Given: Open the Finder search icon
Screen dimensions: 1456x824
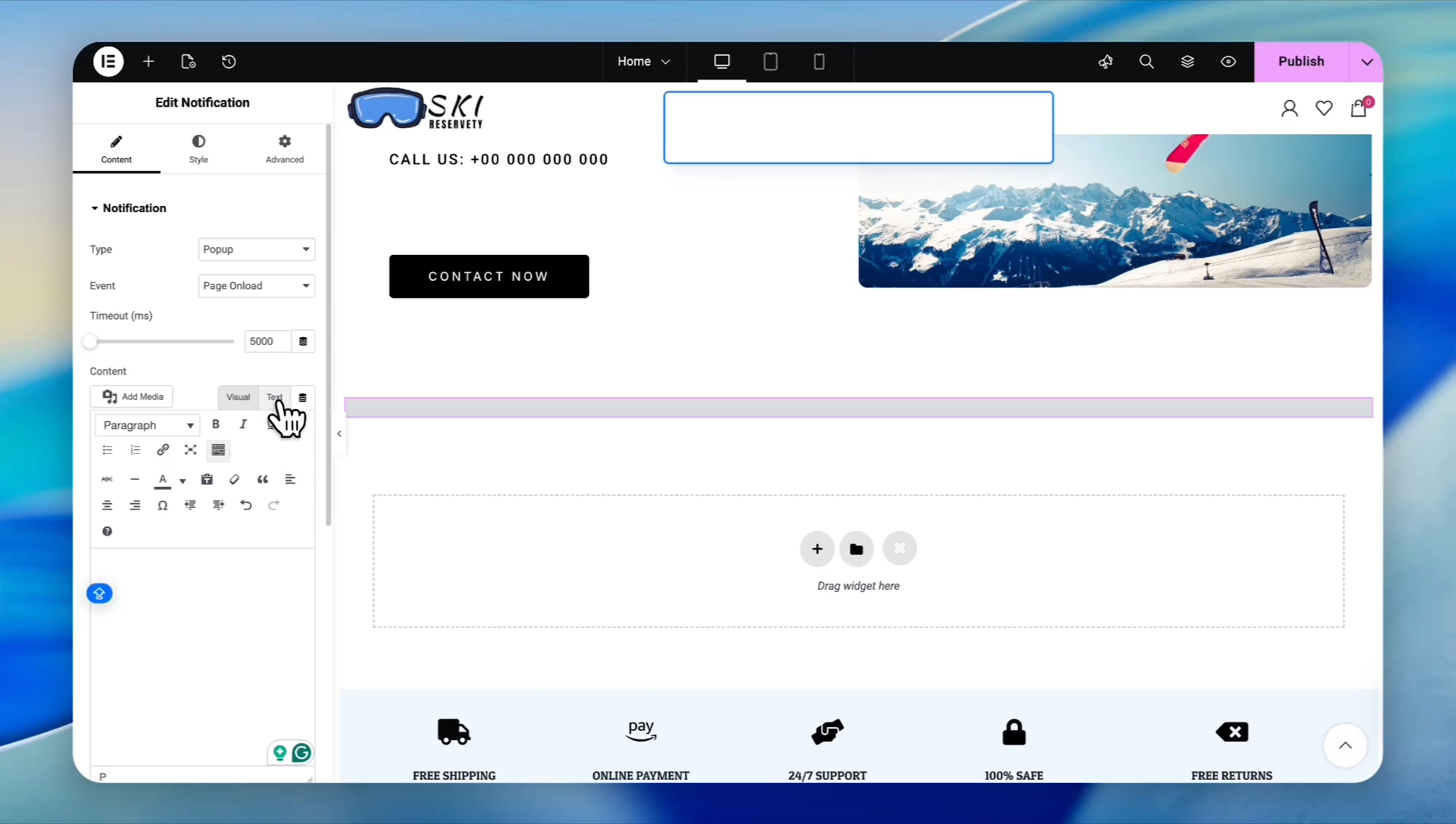Looking at the screenshot, I should point(1146,62).
